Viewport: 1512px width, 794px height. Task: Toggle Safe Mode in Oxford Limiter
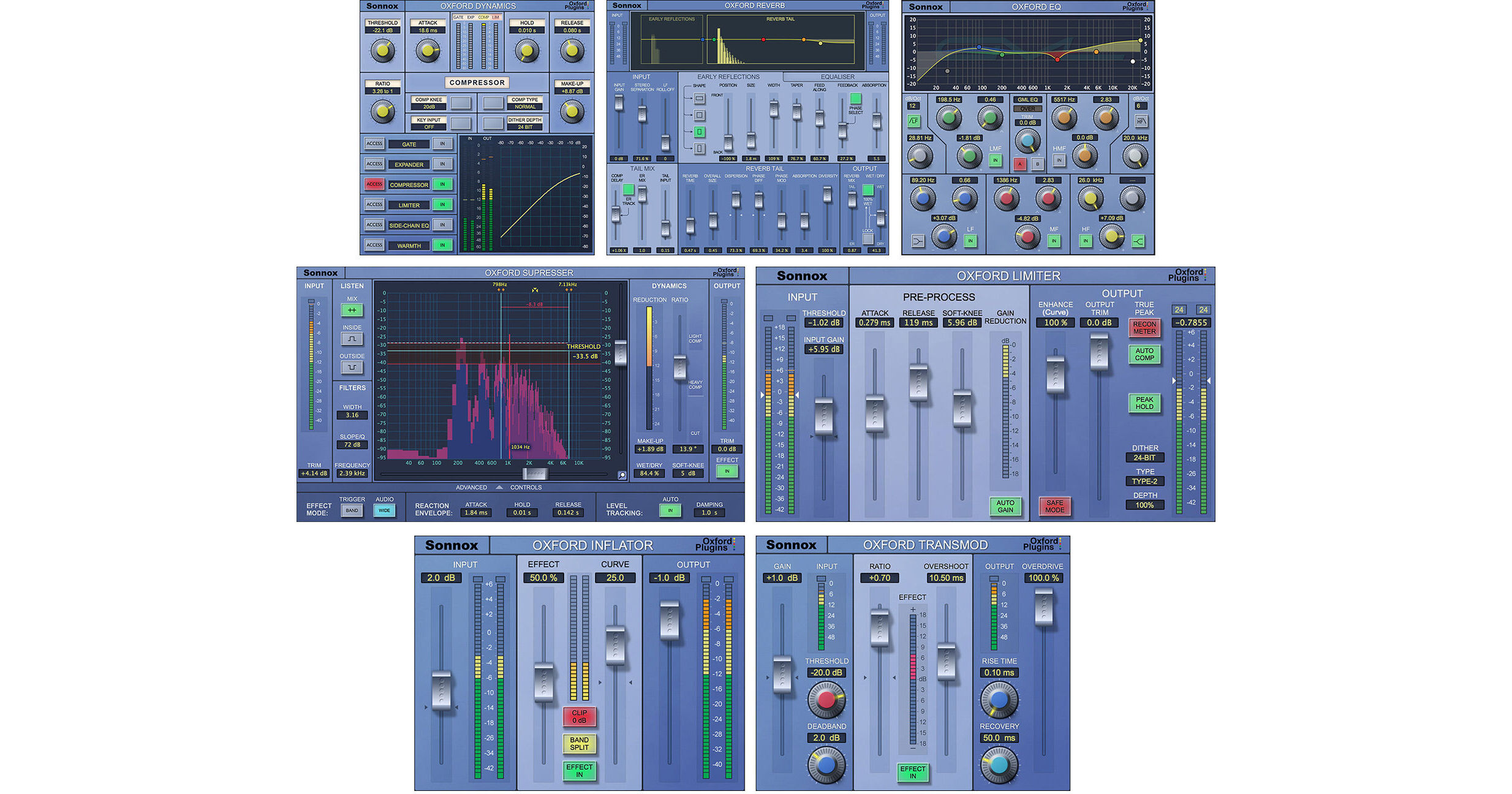1054,506
